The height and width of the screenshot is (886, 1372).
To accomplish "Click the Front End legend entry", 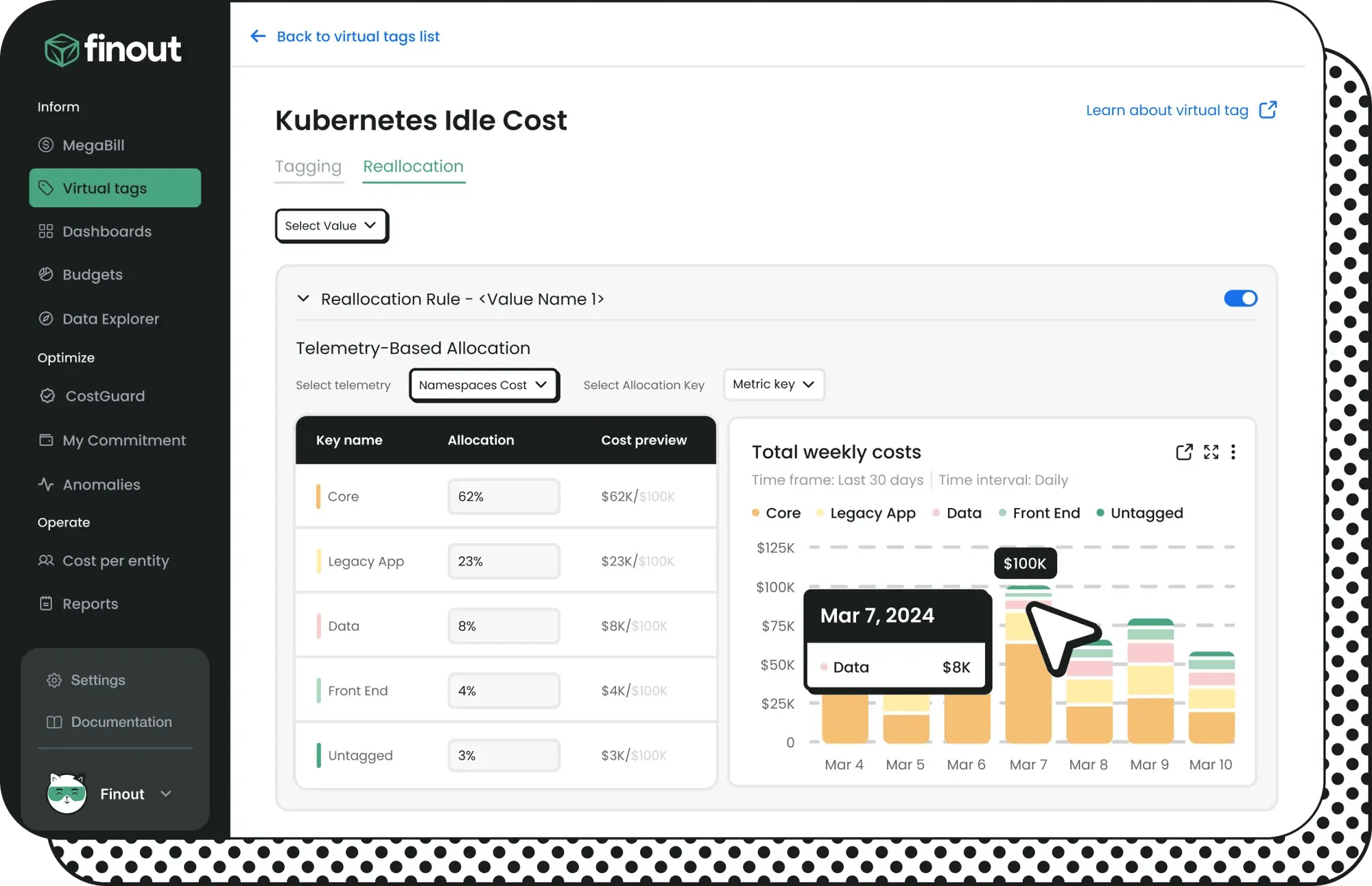I will 1039,513.
